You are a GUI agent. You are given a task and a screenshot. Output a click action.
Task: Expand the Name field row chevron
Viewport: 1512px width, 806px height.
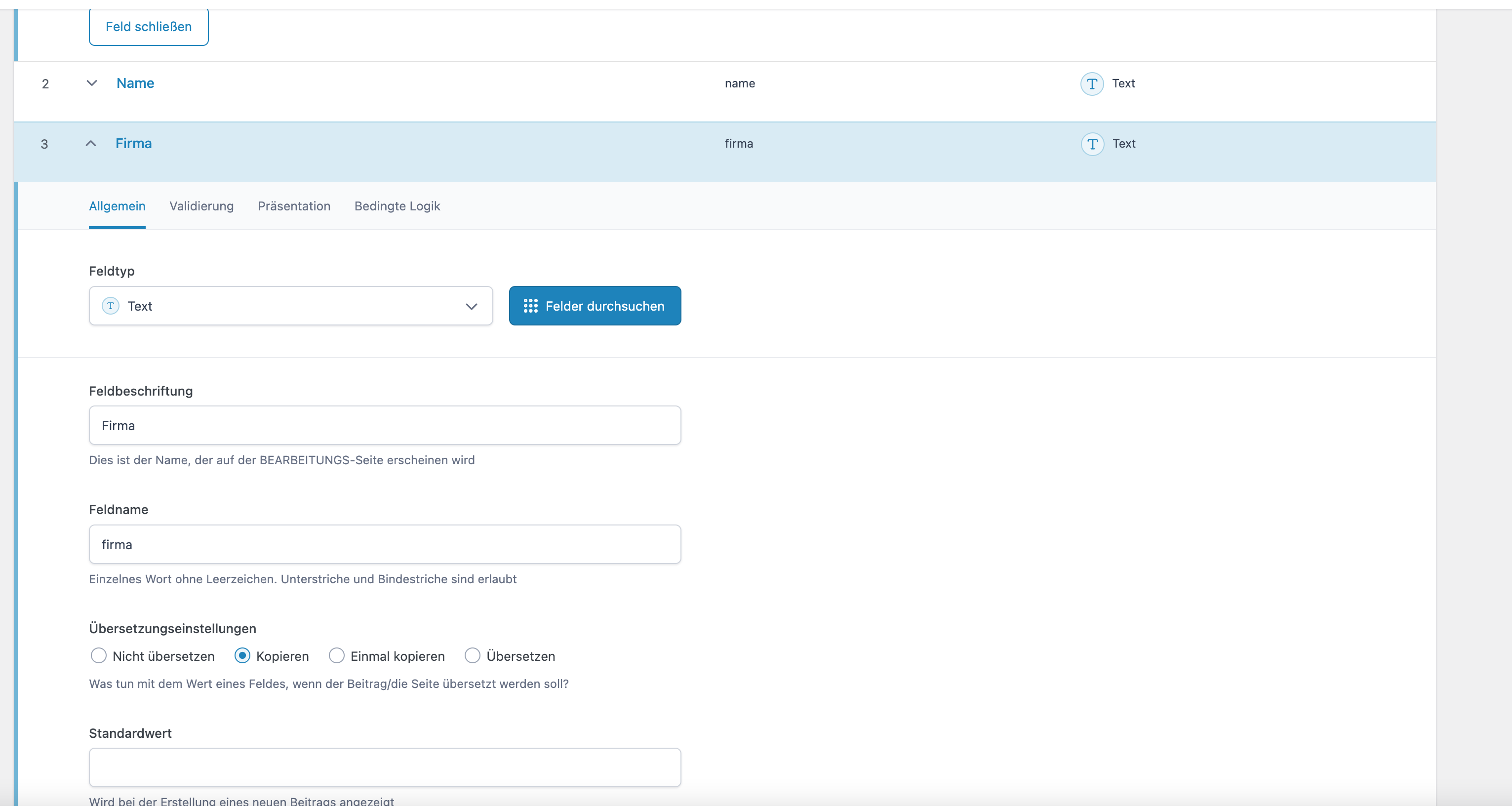(x=91, y=83)
